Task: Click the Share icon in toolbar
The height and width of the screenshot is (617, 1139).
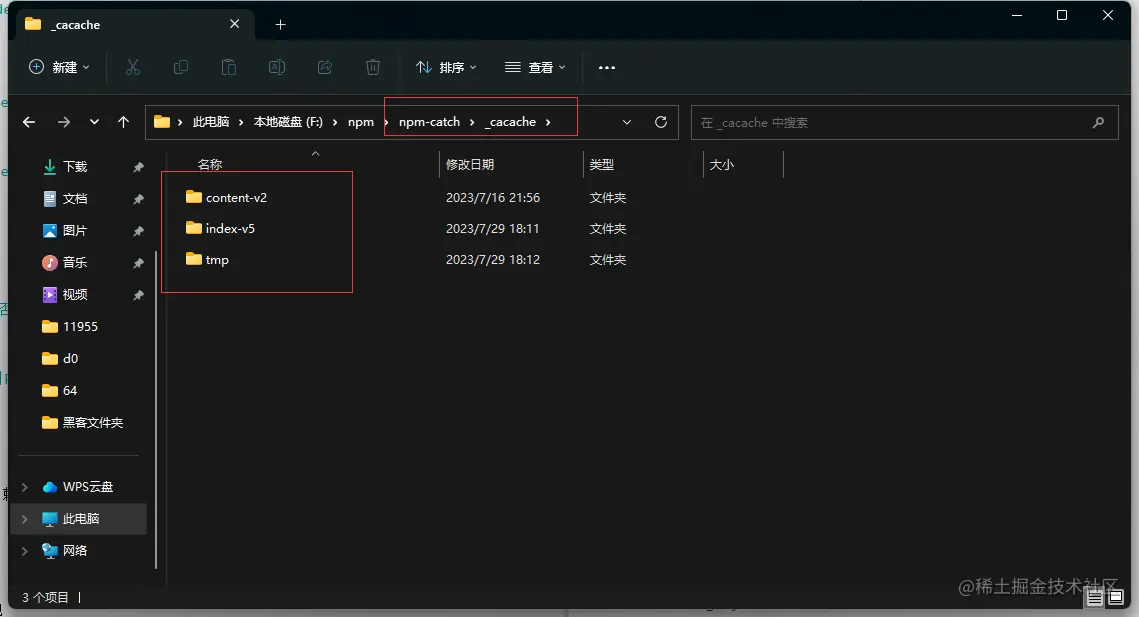Action: pyautogui.click(x=325, y=67)
